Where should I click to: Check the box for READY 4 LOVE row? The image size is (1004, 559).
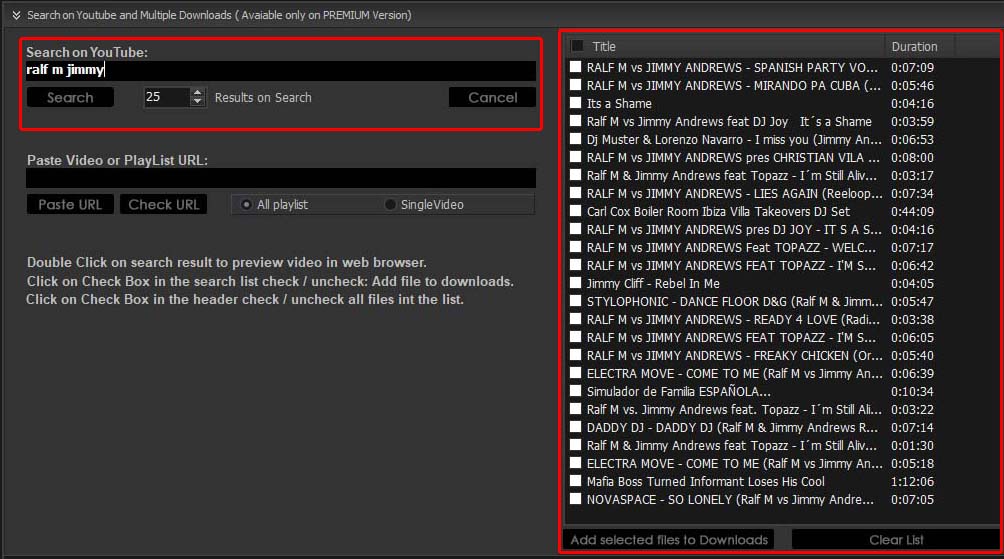pos(576,318)
